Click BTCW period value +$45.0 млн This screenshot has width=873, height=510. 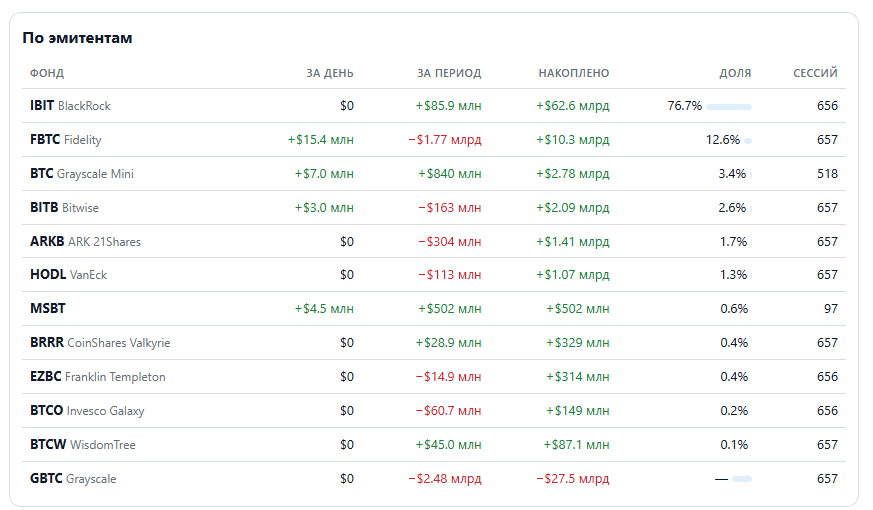point(448,444)
